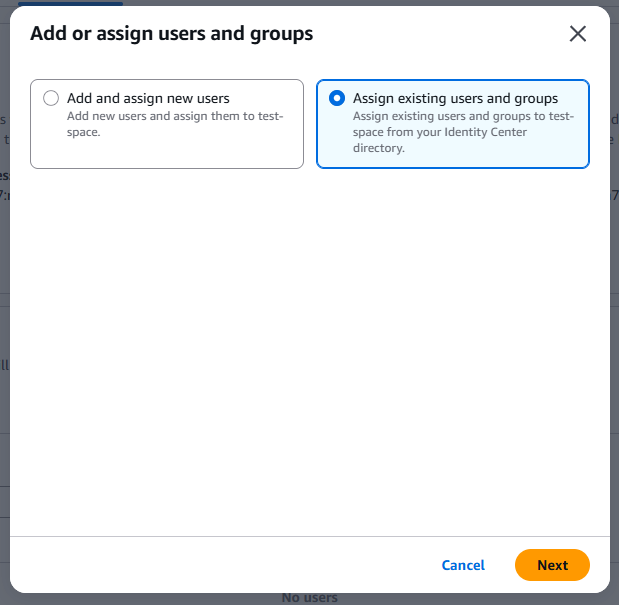619x605 pixels.
Task: Close the Add or assign users dialog
Action: pyautogui.click(x=577, y=34)
